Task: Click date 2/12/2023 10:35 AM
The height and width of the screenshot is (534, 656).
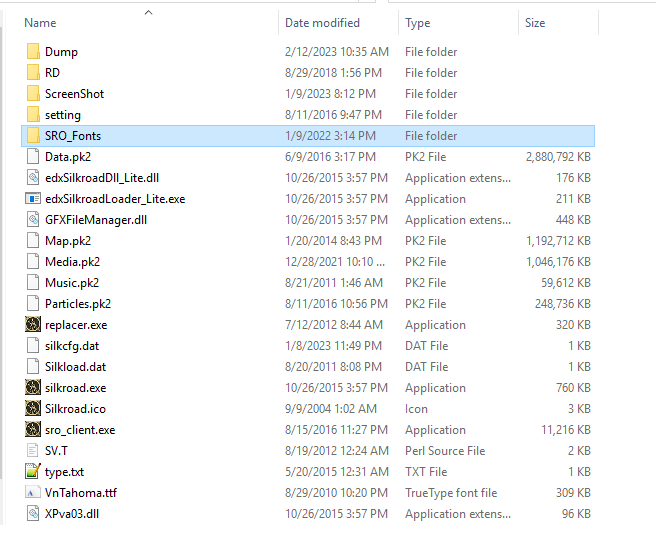Action: (x=337, y=51)
